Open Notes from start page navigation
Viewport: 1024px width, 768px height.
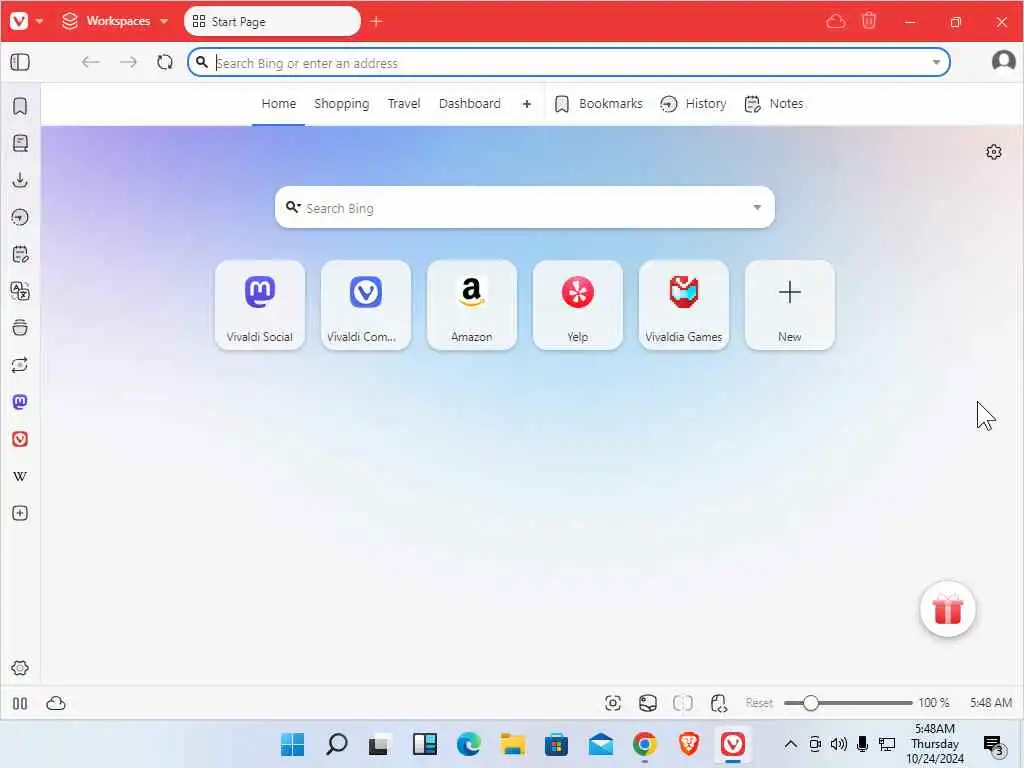[x=774, y=103]
